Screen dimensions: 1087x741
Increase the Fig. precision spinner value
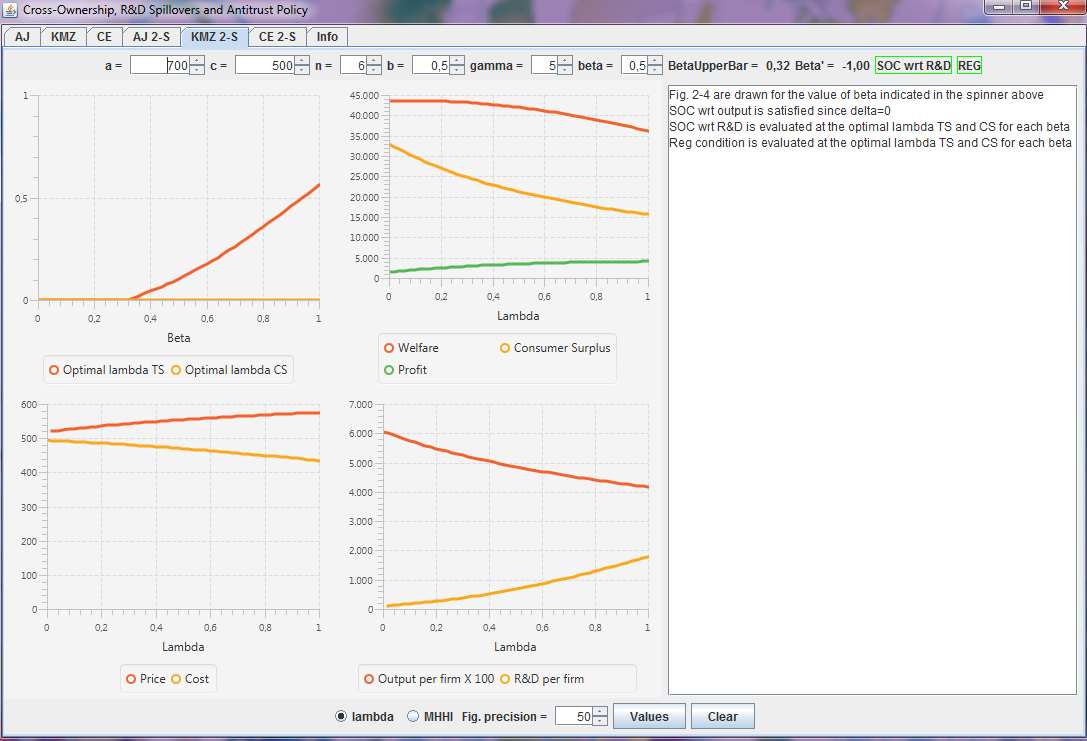click(600, 711)
